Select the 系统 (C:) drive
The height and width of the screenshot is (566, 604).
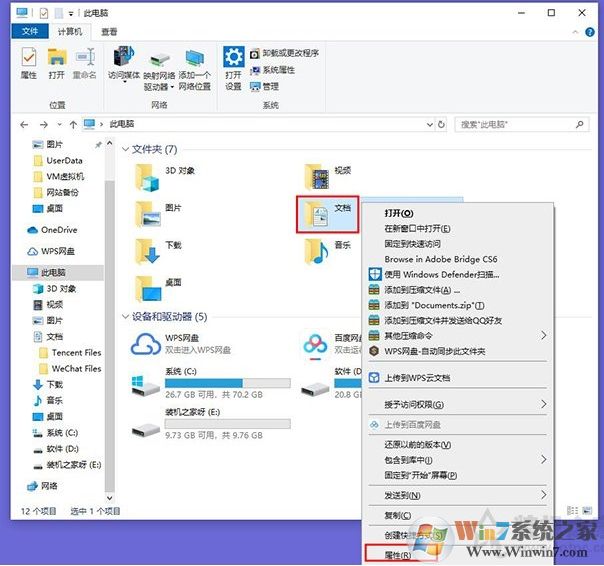coord(211,383)
